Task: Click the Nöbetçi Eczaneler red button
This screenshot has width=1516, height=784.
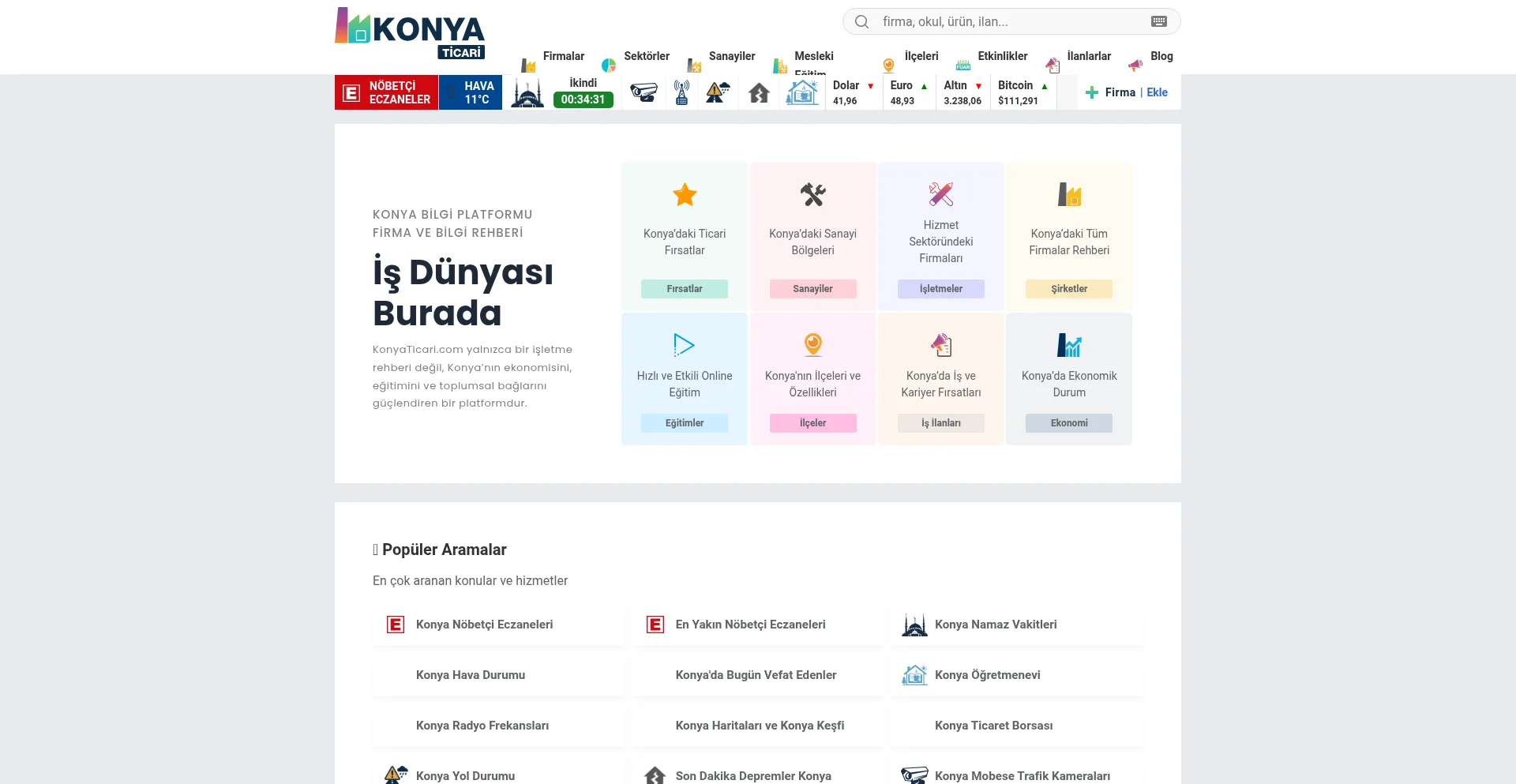Action: click(x=386, y=92)
